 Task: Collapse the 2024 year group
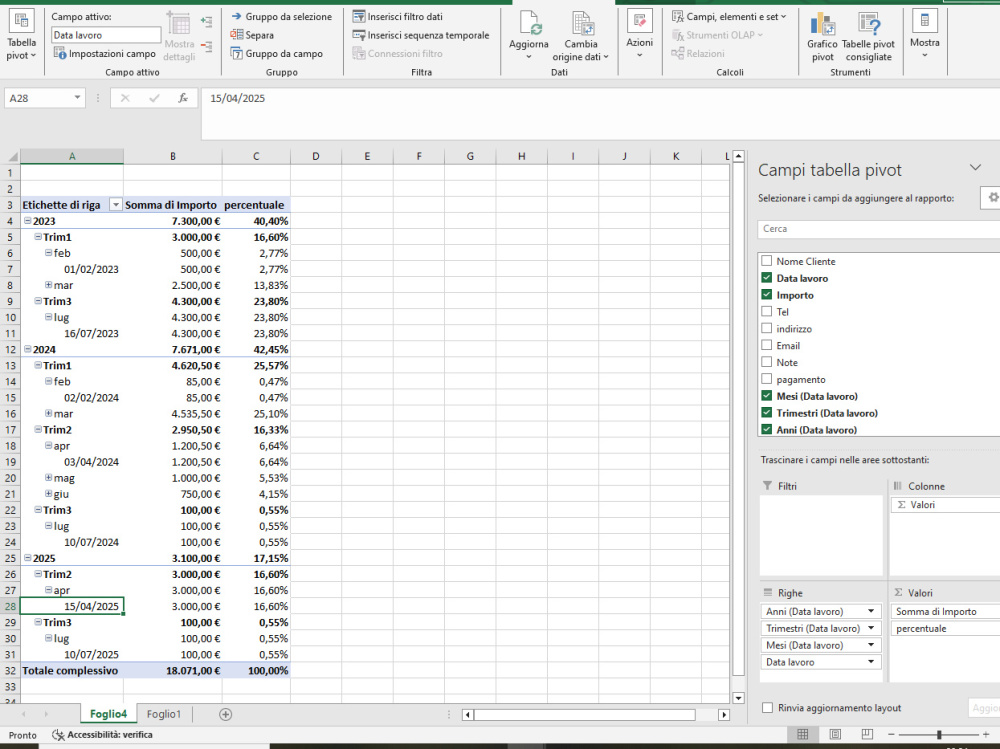(27, 349)
